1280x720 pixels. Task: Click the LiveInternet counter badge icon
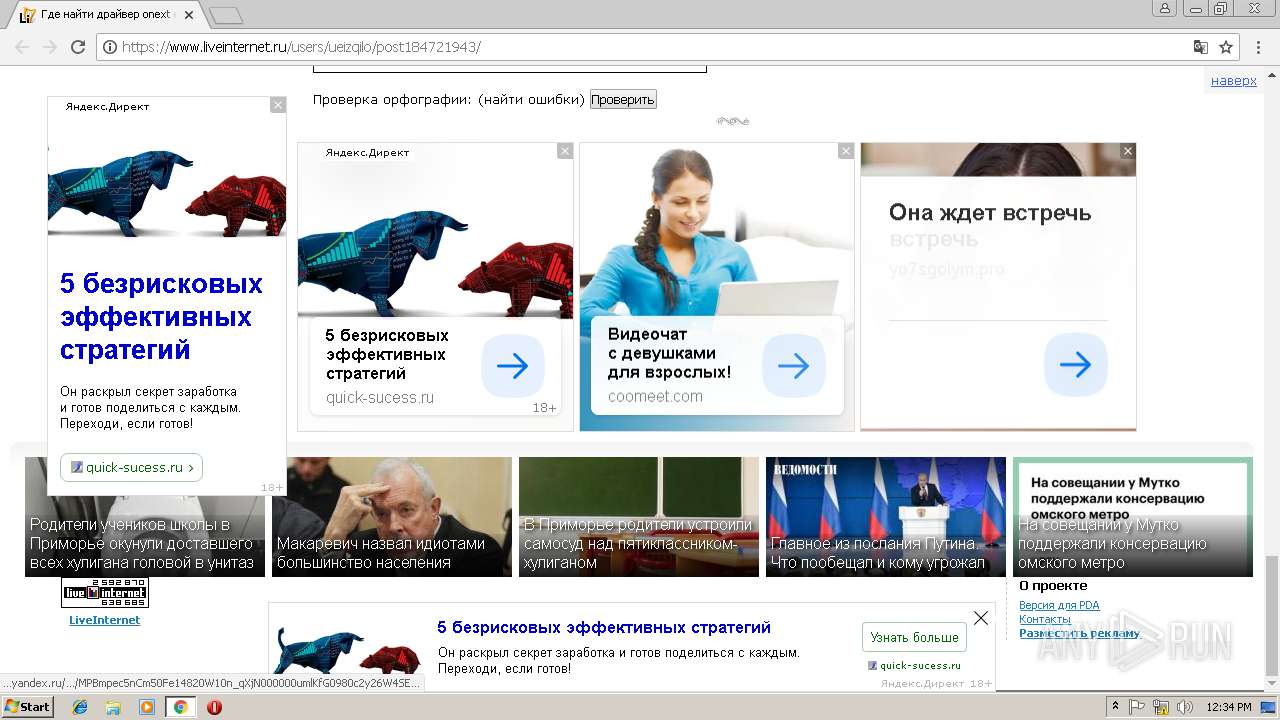105,593
